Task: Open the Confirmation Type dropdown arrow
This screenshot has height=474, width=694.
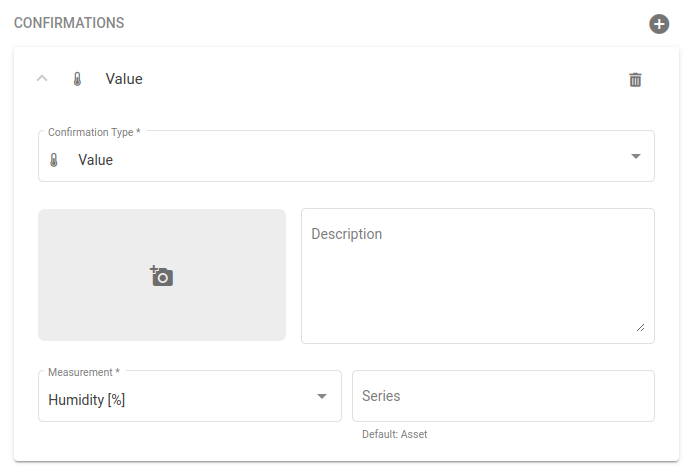Action: (x=635, y=157)
